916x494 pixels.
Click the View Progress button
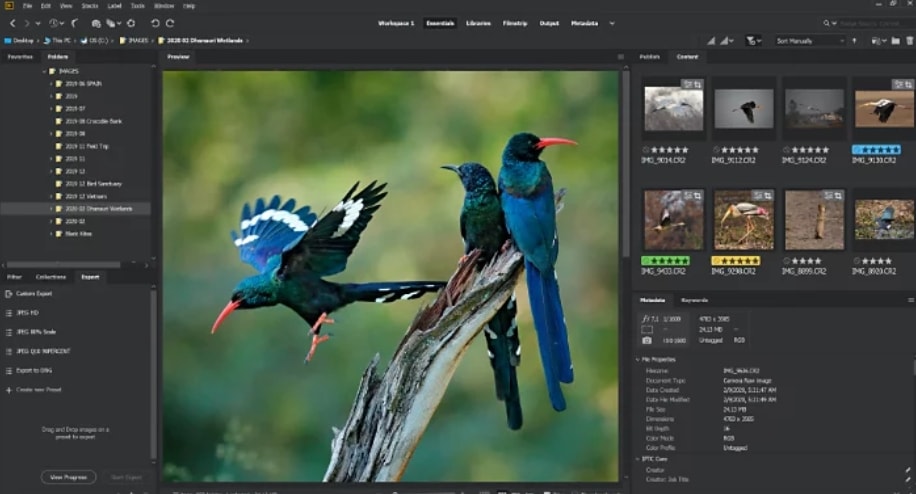(x=68, y=477)
